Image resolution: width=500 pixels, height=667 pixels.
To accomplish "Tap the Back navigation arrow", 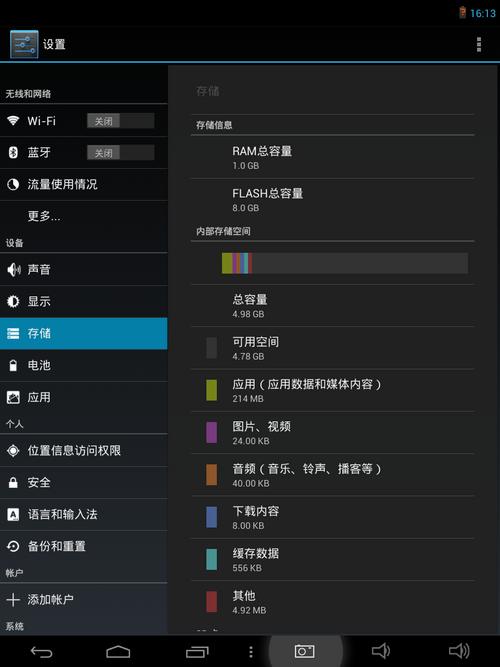I will tap(42, 651).
